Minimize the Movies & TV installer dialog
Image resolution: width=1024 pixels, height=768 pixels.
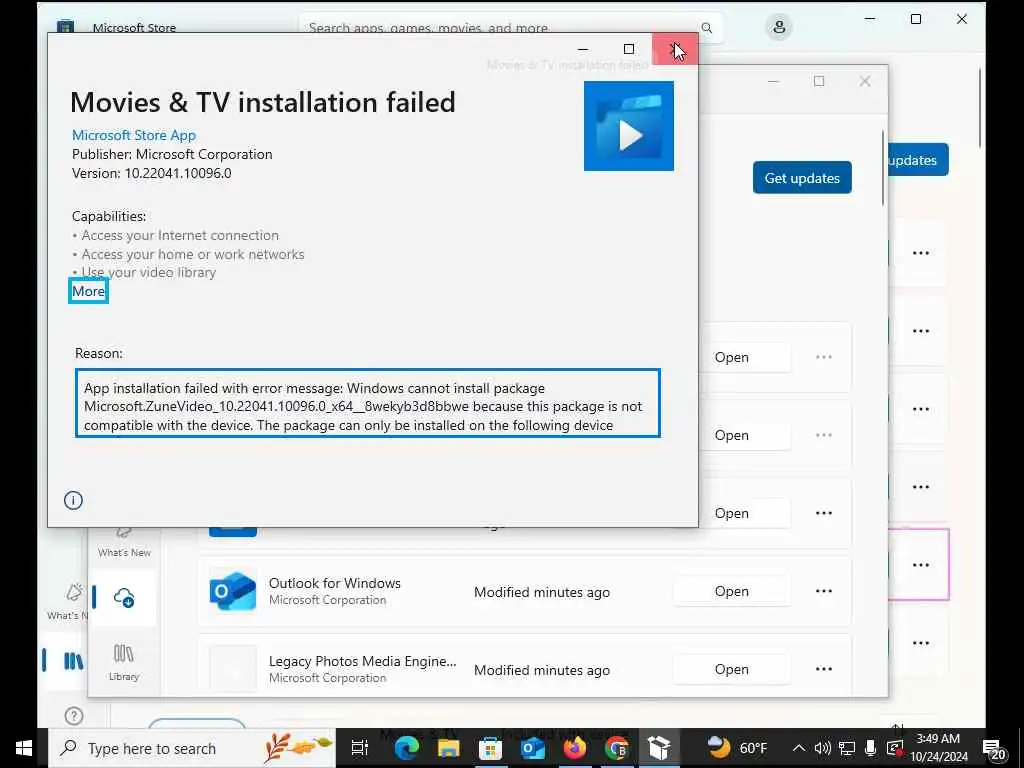pos(583,49)
